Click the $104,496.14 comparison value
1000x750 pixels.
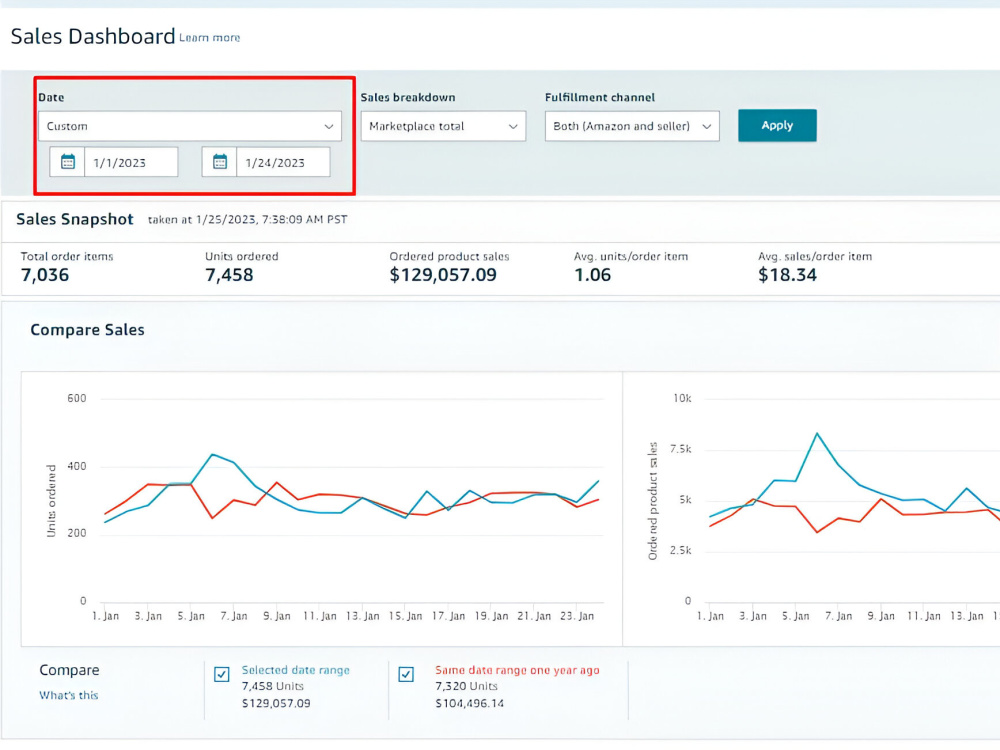tap(469, 703)
